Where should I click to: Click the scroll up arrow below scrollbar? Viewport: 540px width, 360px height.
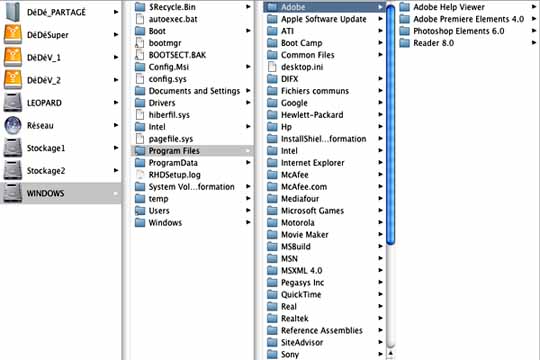point(390,353)
